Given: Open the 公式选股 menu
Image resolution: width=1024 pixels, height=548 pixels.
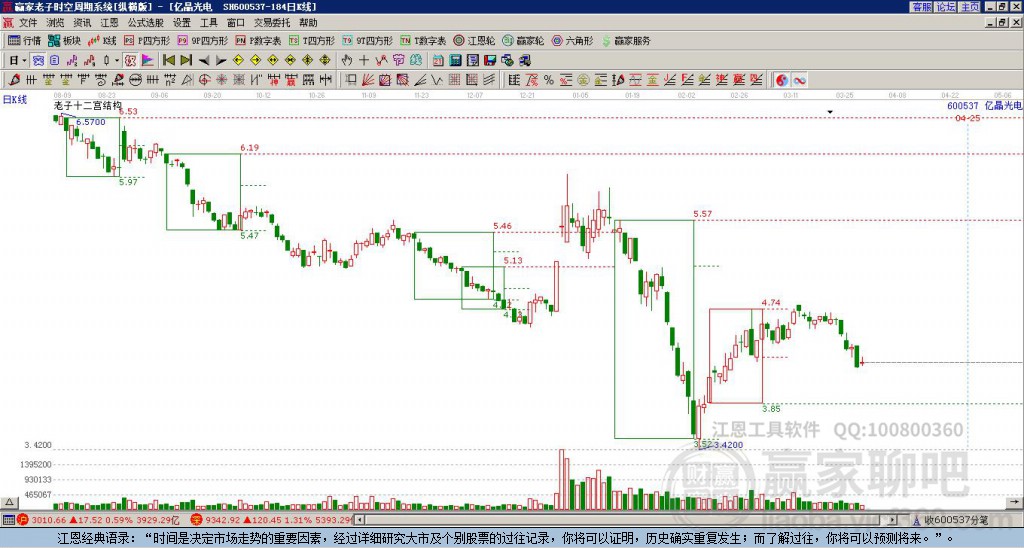Looking at the screenshot, I should (x=146, y=23).
